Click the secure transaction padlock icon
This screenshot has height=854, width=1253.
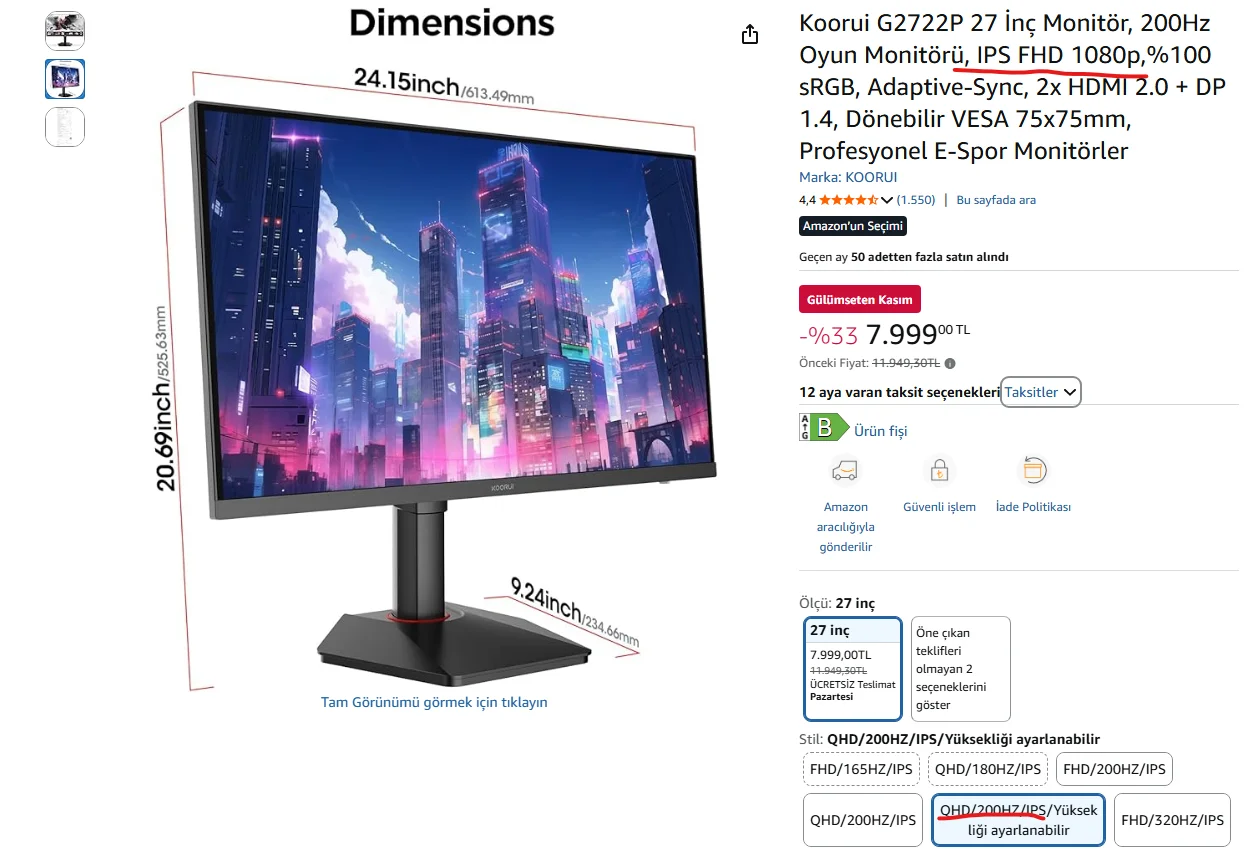click(x=939, y=470)
